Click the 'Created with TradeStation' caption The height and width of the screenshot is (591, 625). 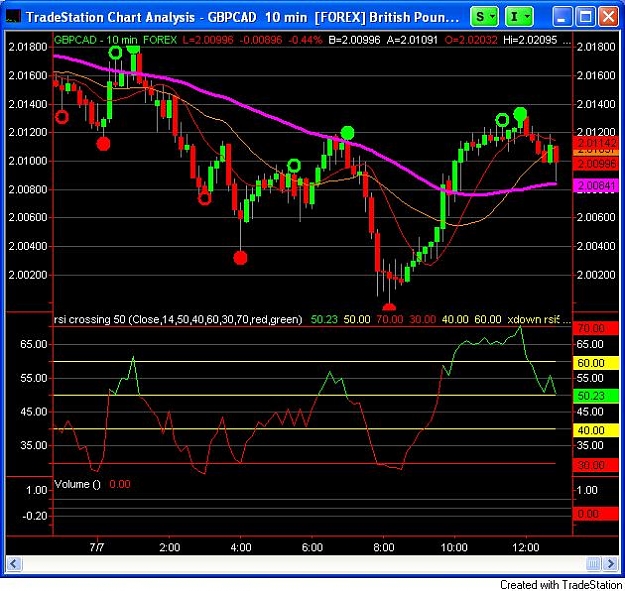[561, 584]
